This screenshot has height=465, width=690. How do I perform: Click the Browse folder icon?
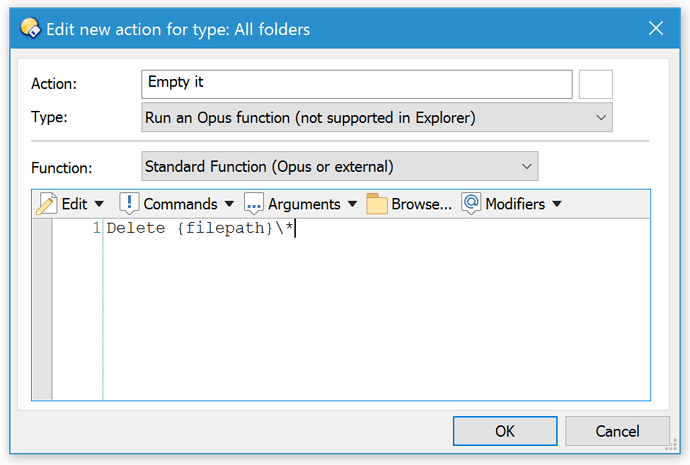pyautogui.click(x=377, y=204)
